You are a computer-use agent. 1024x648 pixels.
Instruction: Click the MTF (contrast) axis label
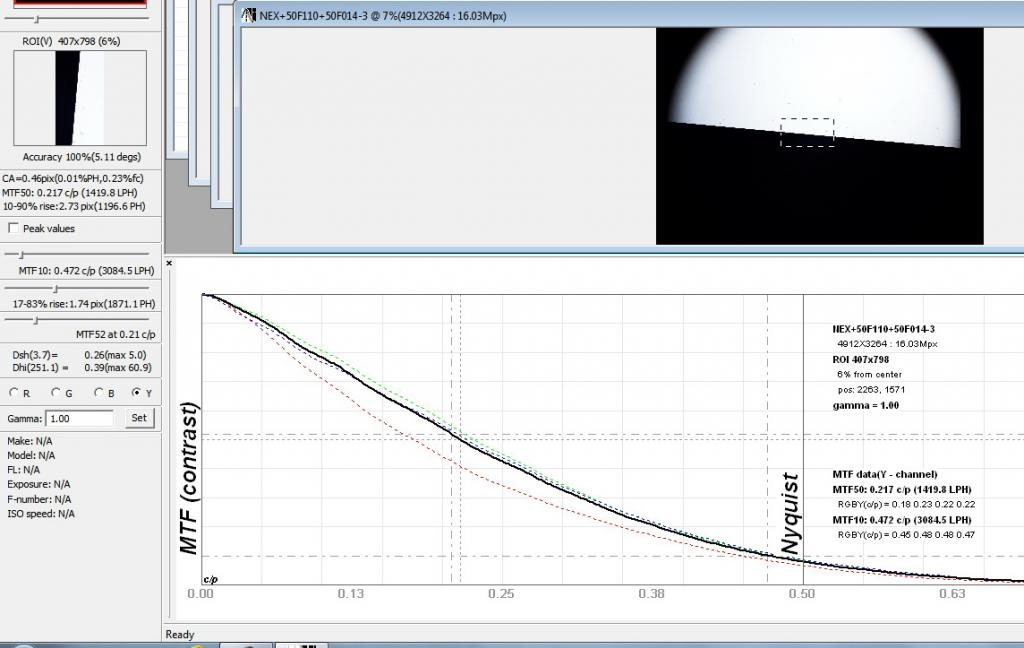188,478
